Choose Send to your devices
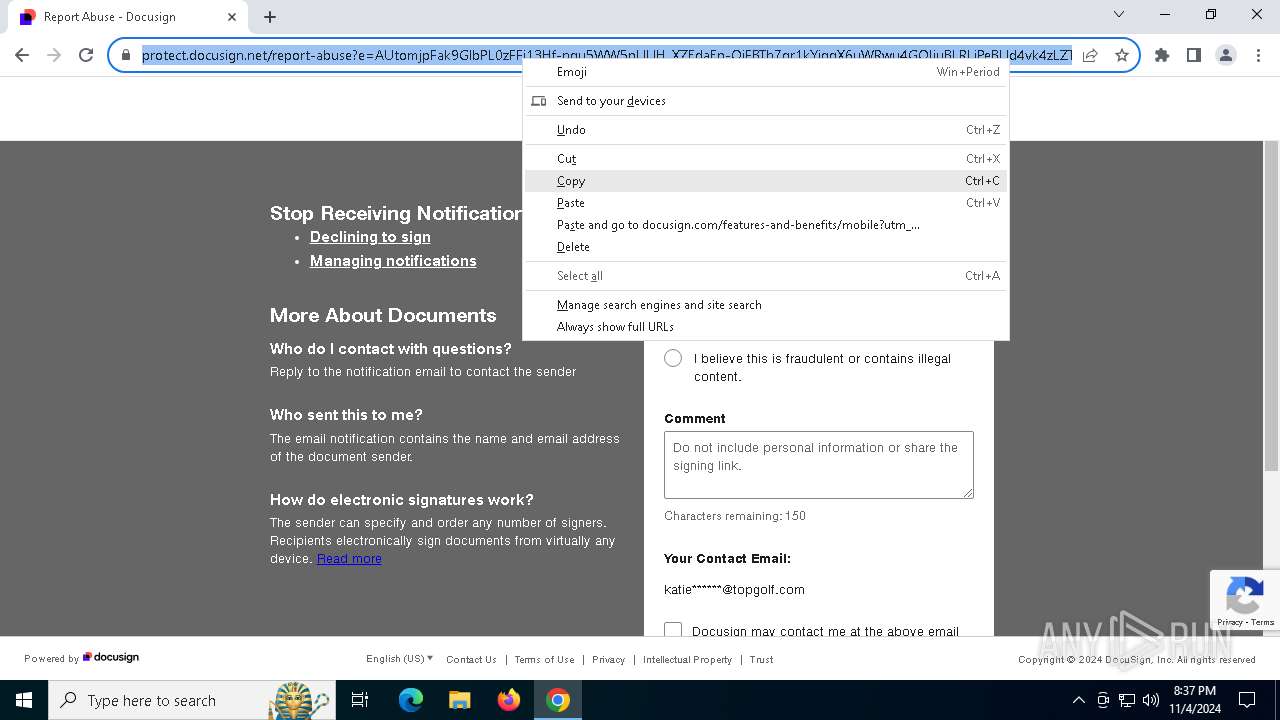This screenshot has width=1280, height=720. click(765, 101)
